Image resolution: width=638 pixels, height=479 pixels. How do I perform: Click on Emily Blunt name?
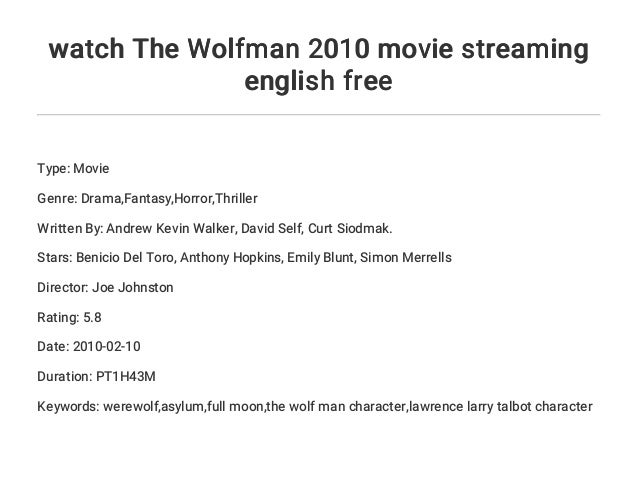pos(320,258)
